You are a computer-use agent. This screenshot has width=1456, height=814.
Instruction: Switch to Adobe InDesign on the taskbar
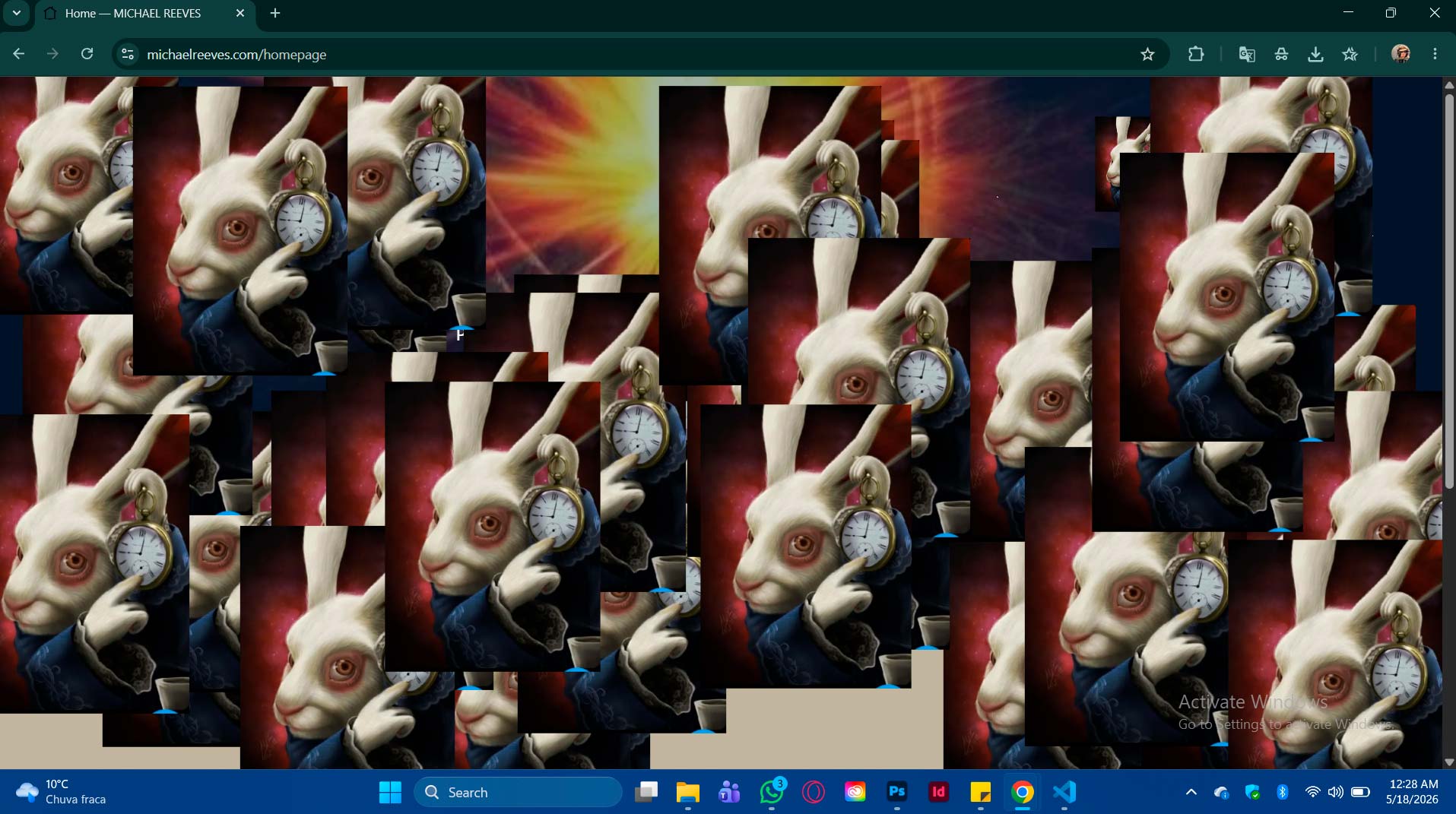click(939, 792)
